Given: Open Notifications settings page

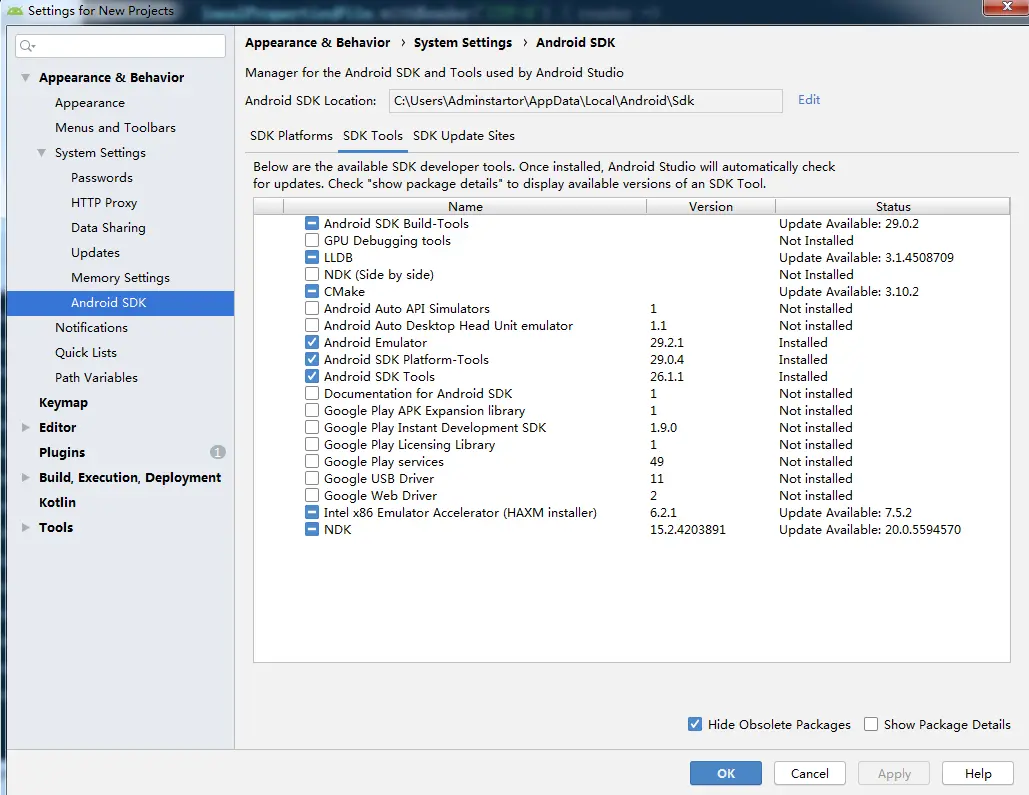Looking at the screenshot, I should pyautogui.click(x=91, y=328).
